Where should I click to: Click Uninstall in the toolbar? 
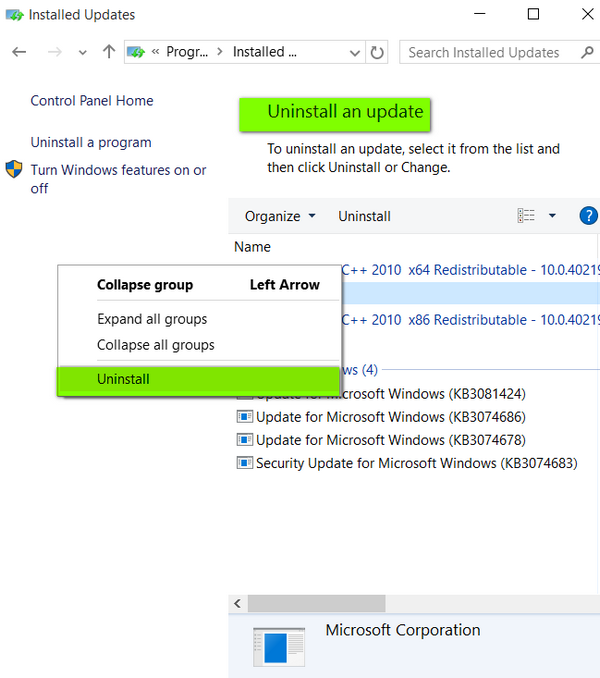coord(364,216)
